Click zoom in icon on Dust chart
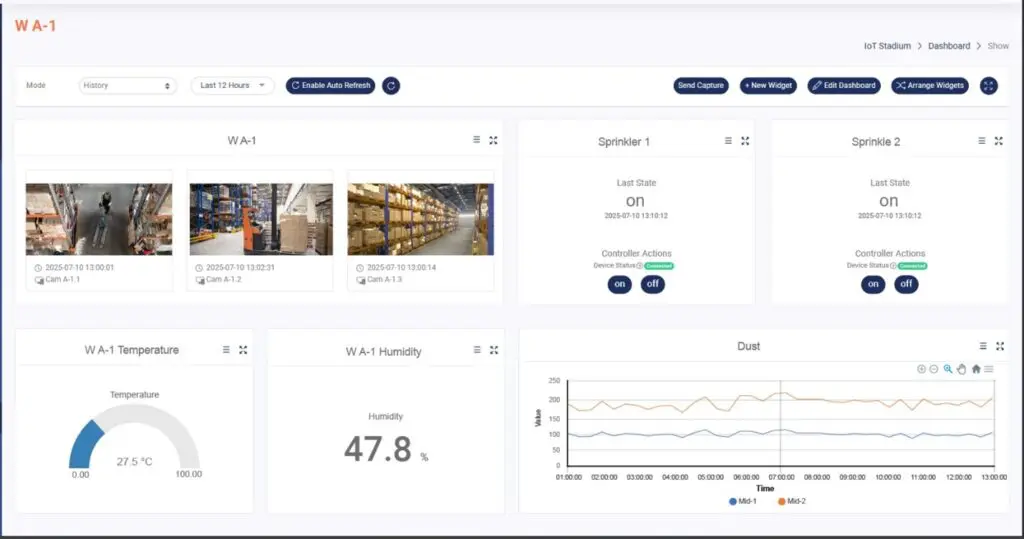The height and width of the screenshot is (539, 1024). [921, 369]
